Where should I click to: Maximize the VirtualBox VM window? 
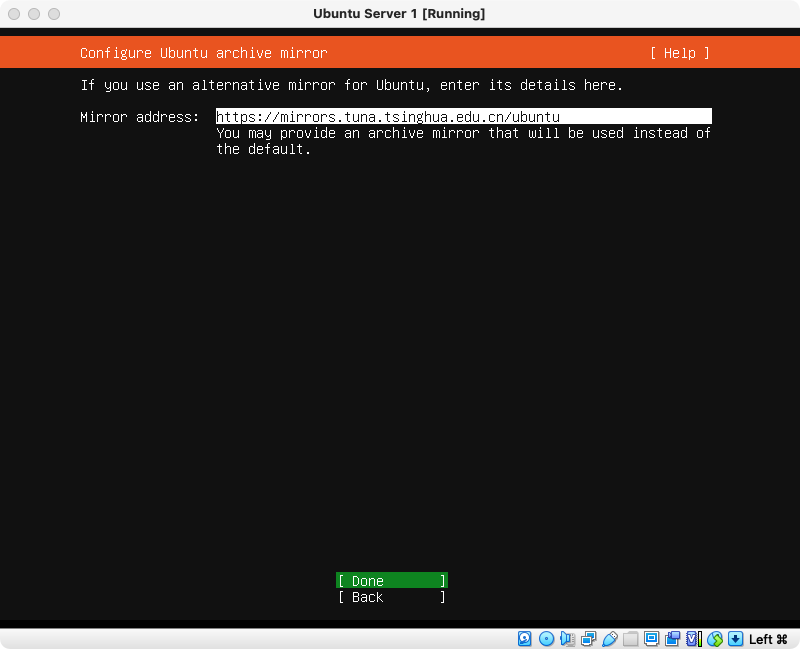pyautogui.click(x=54, y=14)
